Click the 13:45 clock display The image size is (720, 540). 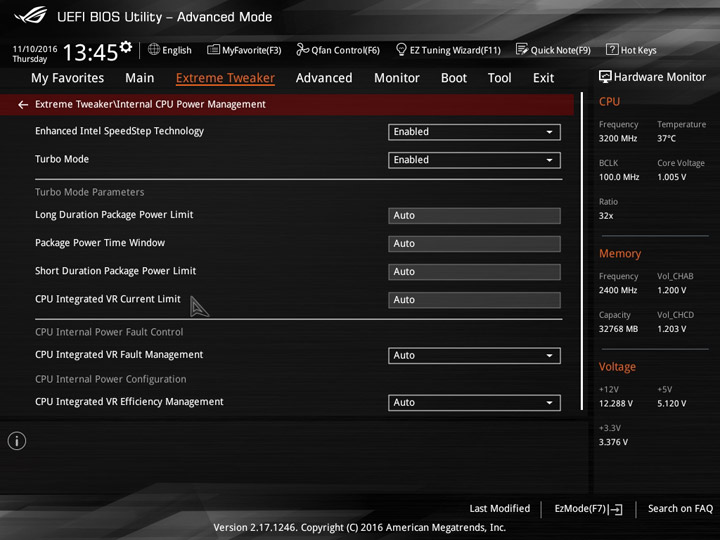click(90, 52)
